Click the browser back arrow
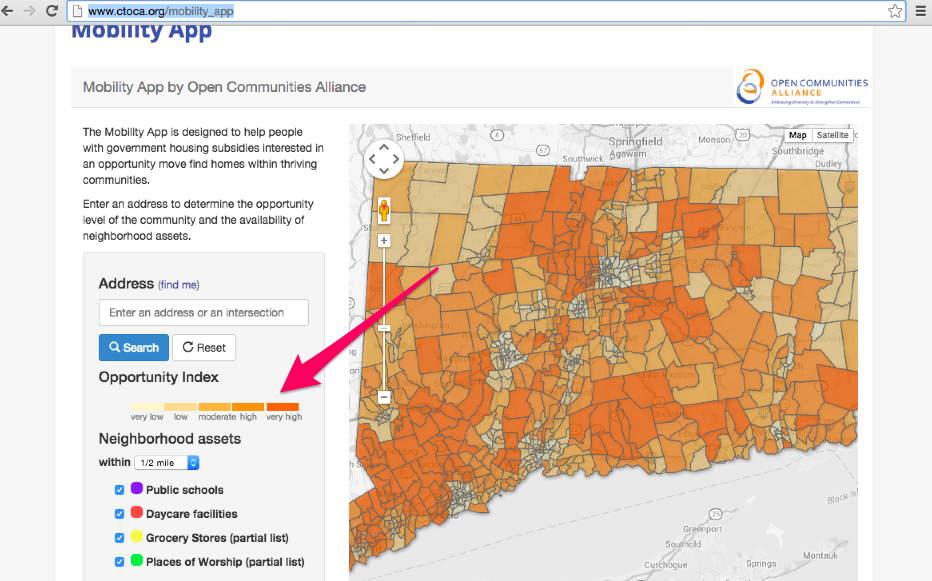 click(8, 11)
